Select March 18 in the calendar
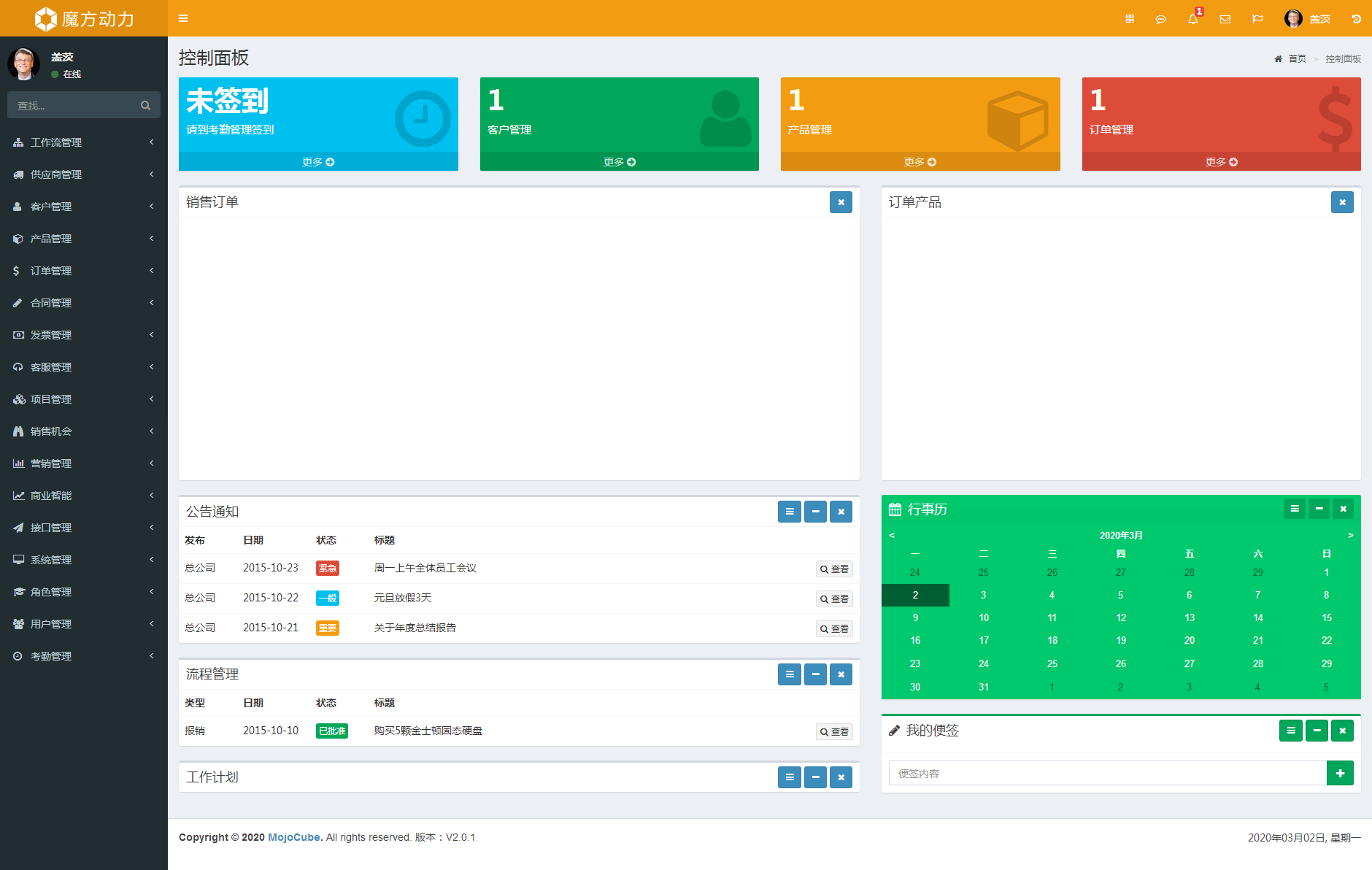The height and width of the screenshot is (870, 1372). coord(1052,641)
